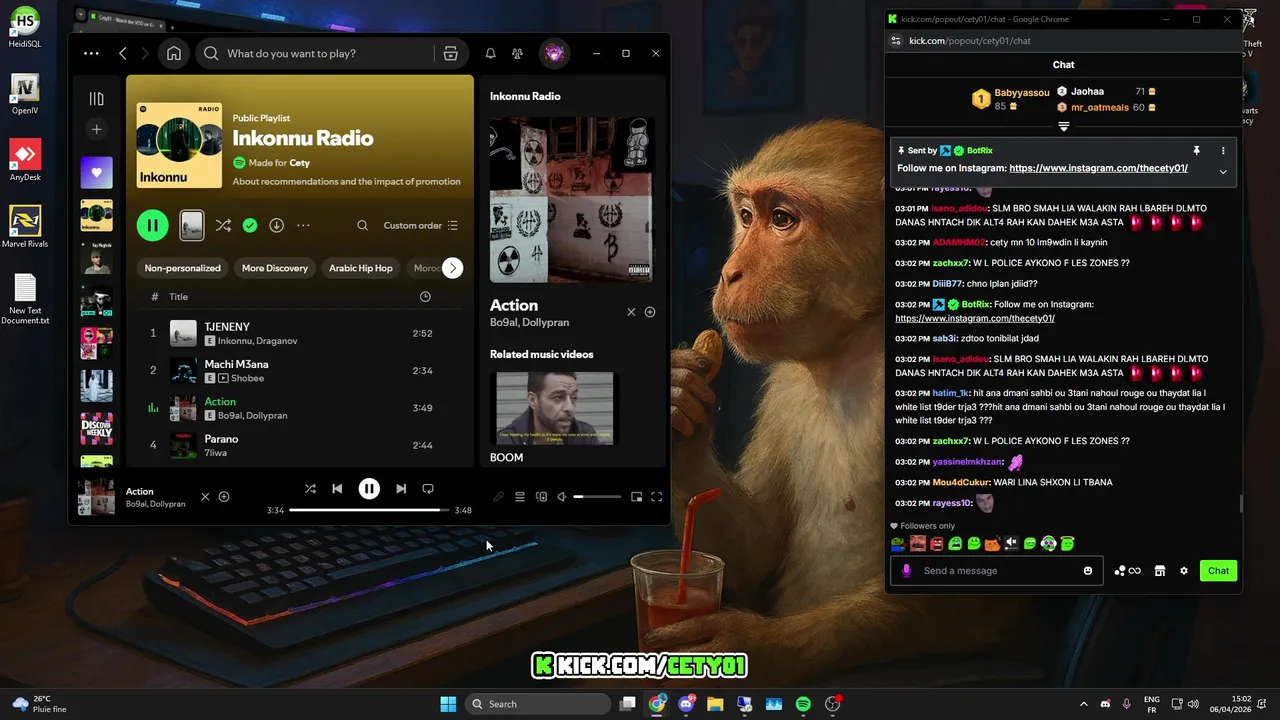Create playlist with plus icon in sidebar
The image size is (1280, 720).
pos(96,129)
